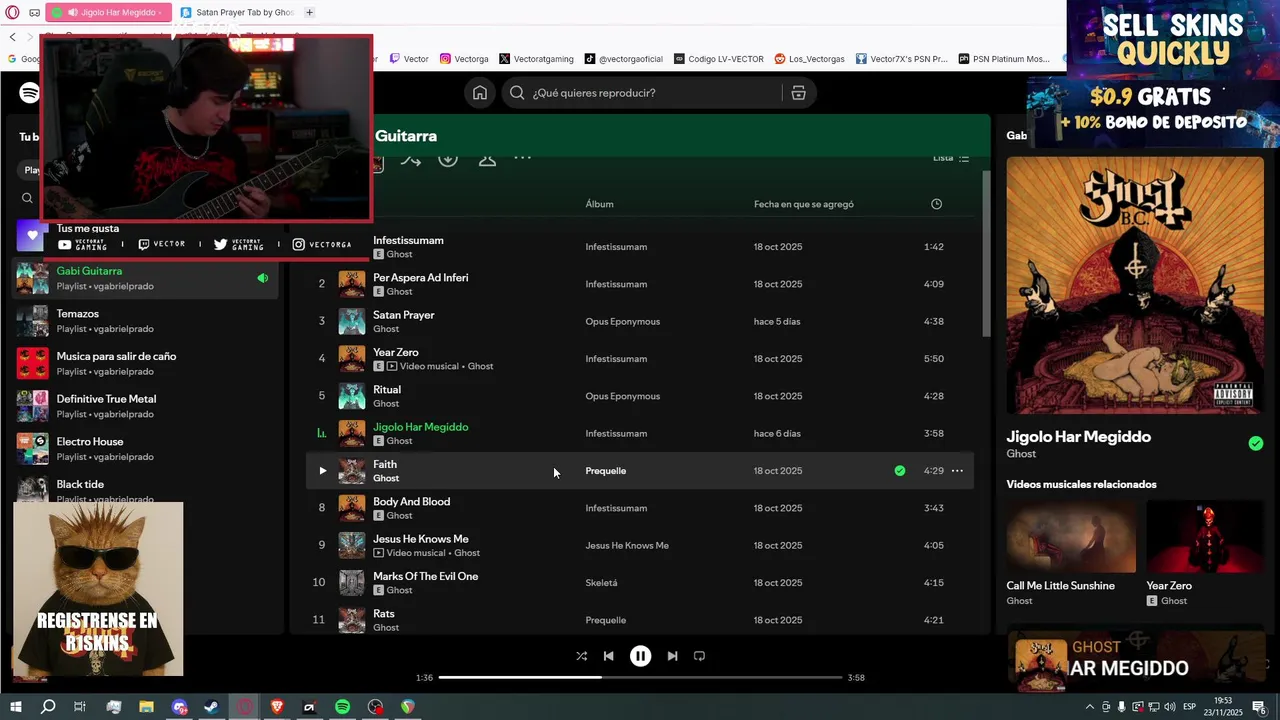Click the speaker icon next to Gabi Guitarra
1280x720 pixels.
[262, 278]
